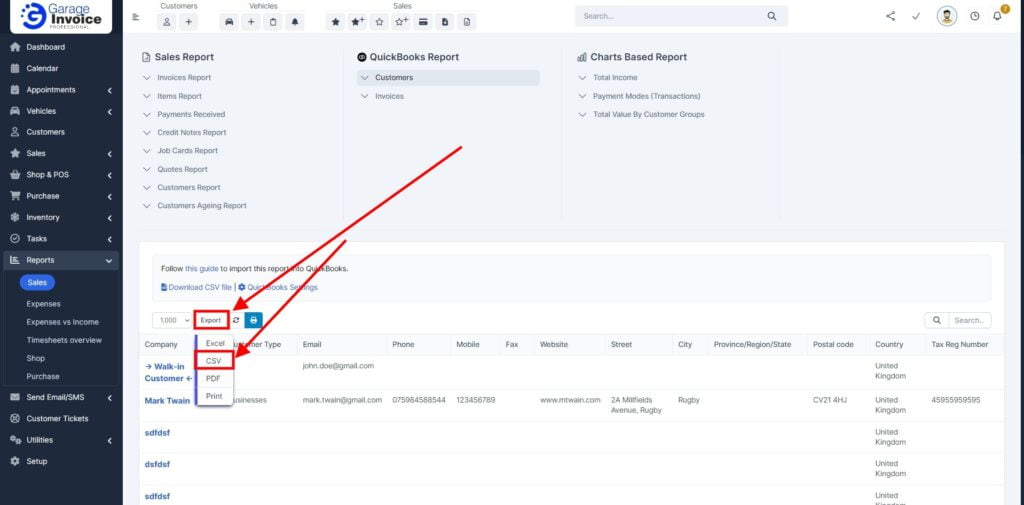Click the checkmark icon in header
The image size is (1024, 505).
tap(916, 16)
